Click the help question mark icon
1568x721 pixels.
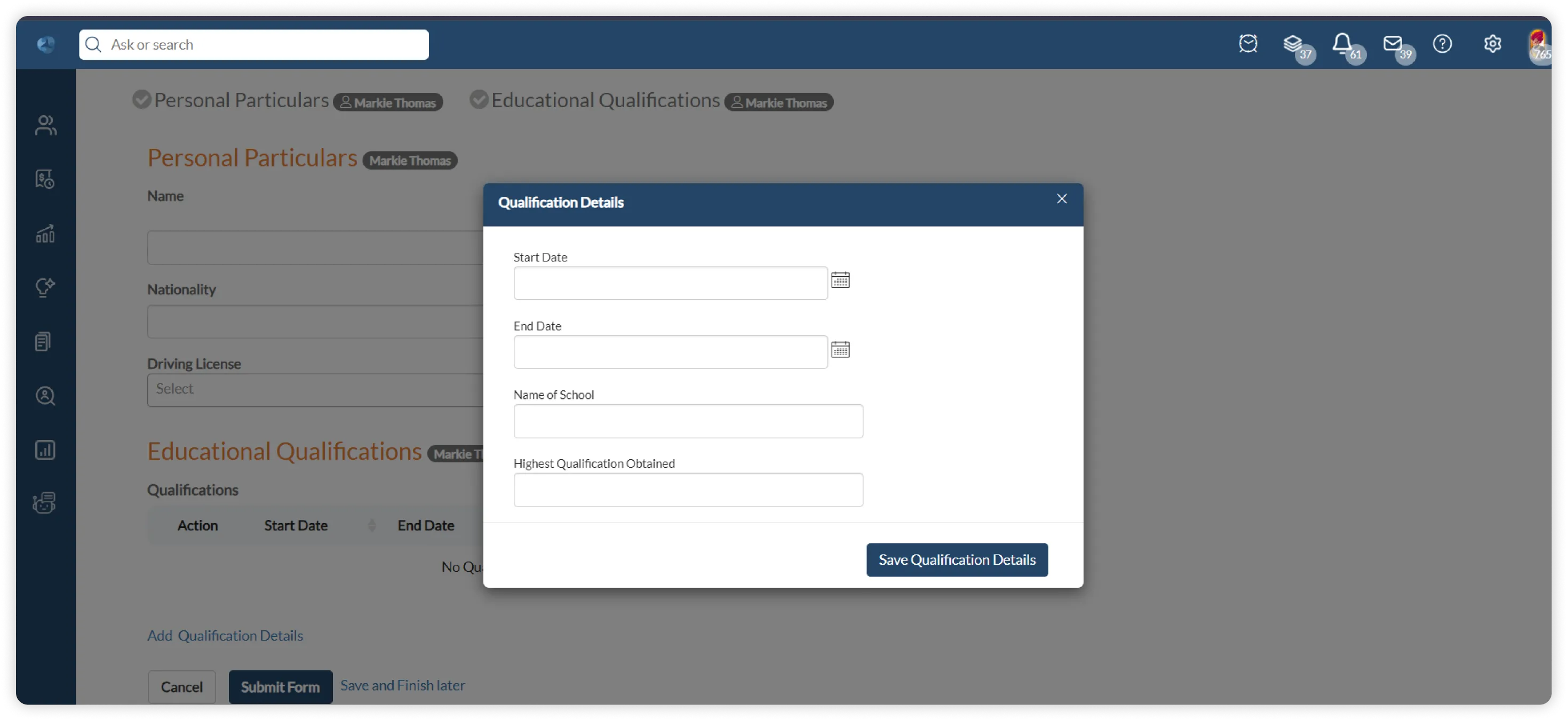click(x=1442, y=44)
